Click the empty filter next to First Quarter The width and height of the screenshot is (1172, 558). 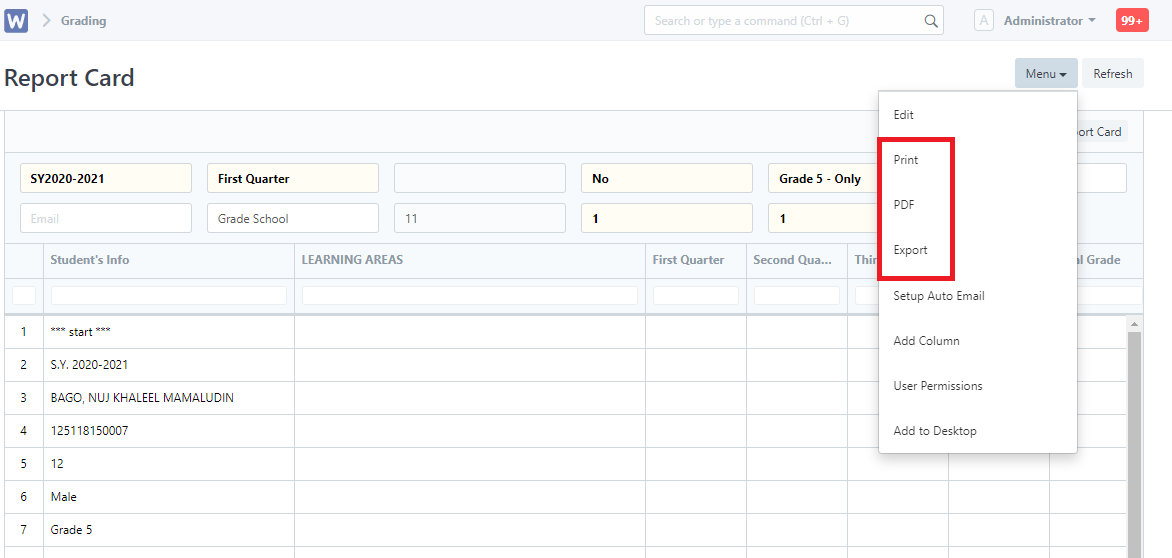pos(480,179)
